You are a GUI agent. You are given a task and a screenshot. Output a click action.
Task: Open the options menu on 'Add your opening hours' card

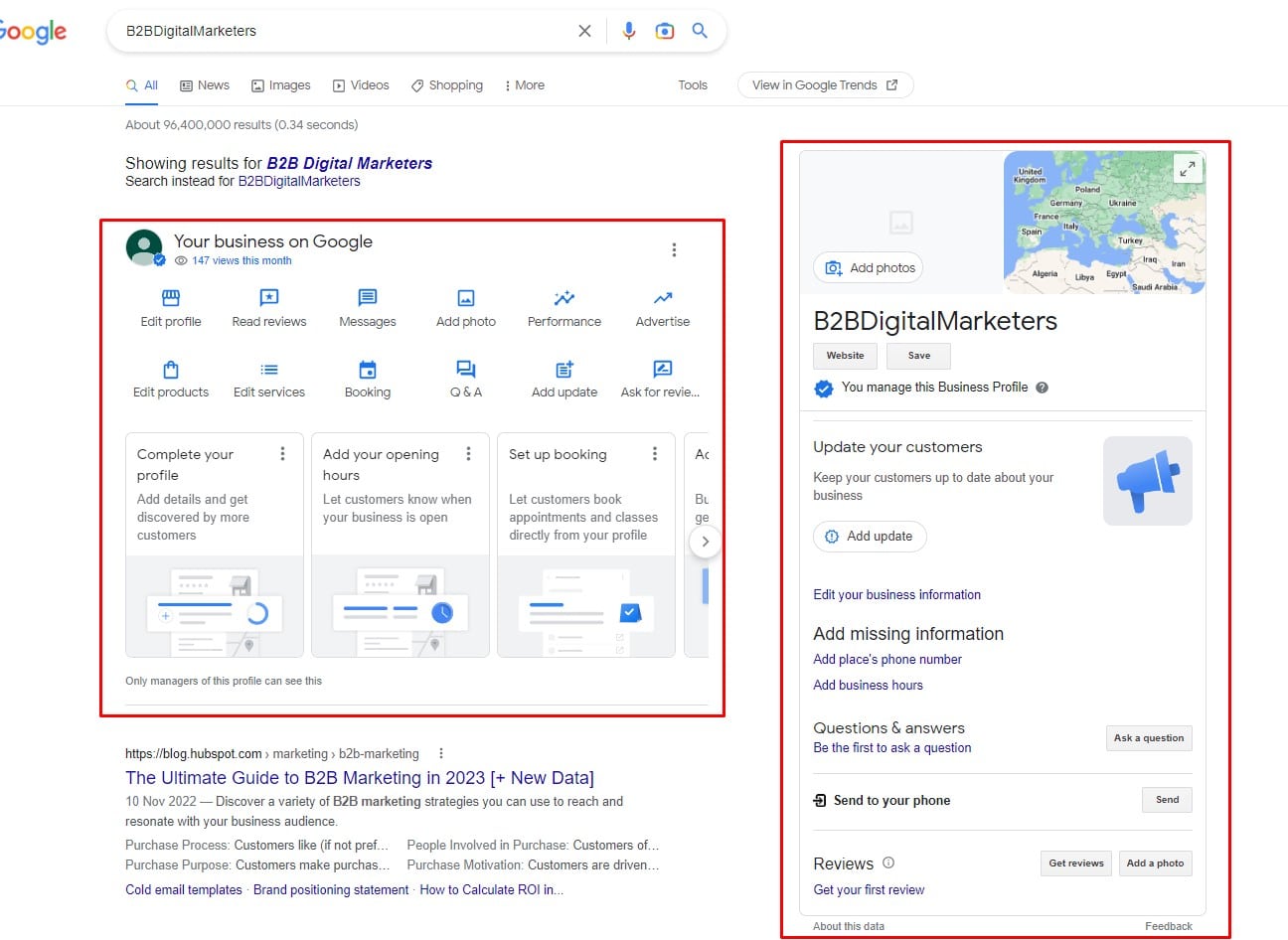[x=468, y=453]
